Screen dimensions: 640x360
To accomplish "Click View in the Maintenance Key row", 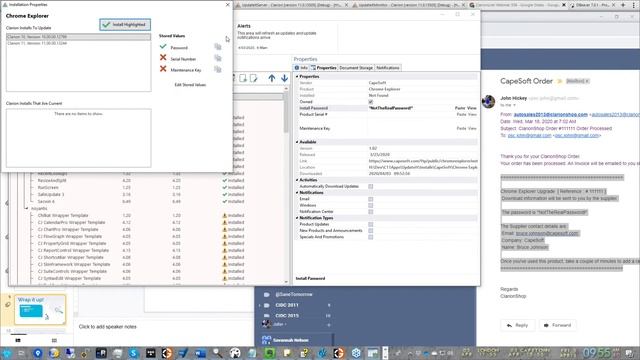I will coord(472,128).
